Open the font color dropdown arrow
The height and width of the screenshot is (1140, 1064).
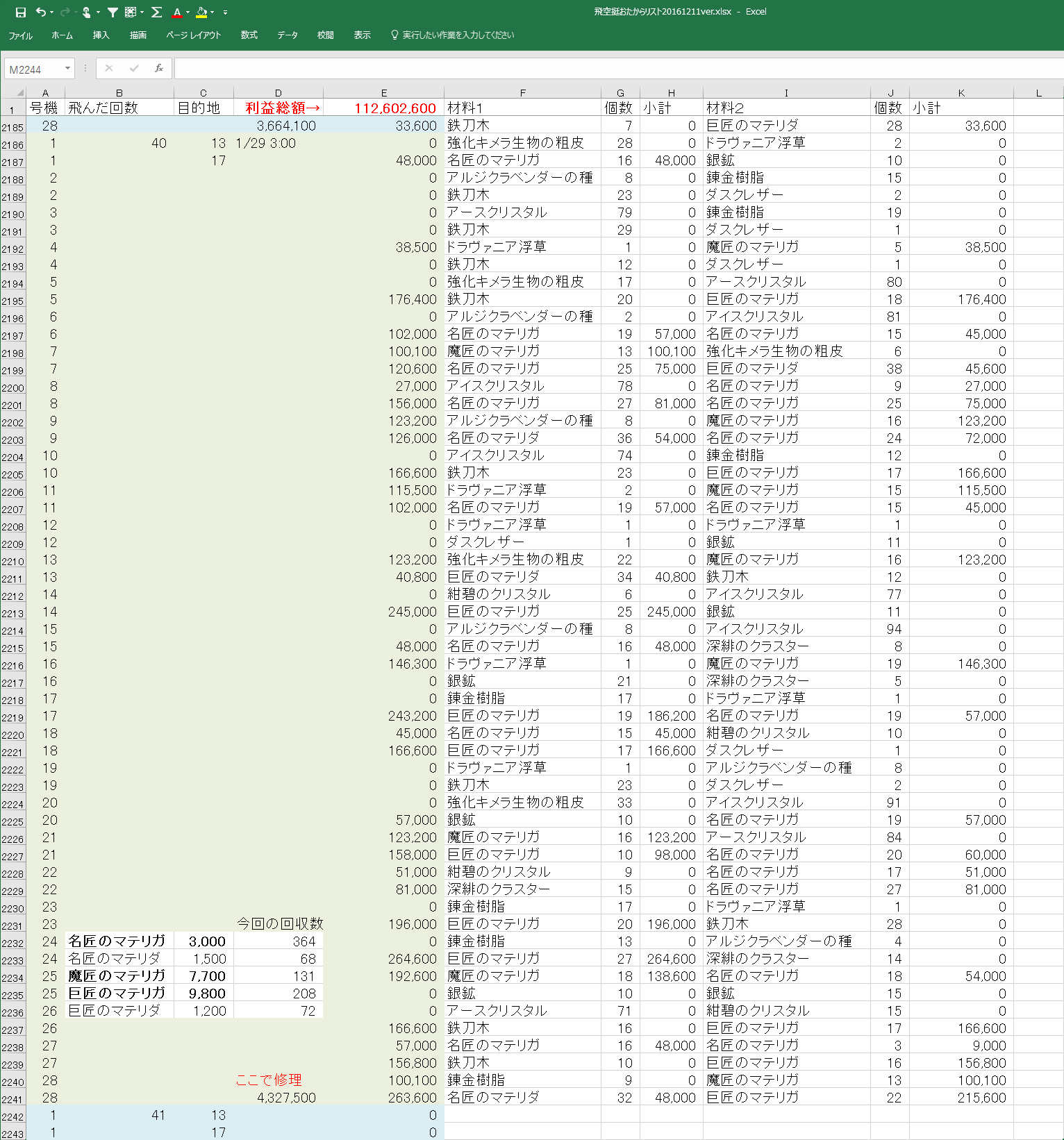tap(188, 12)
